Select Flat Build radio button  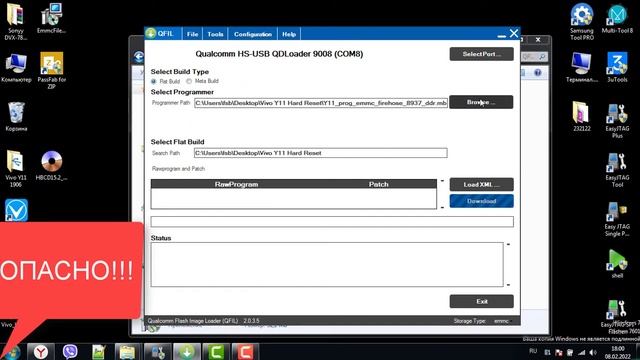pos(154,81)
